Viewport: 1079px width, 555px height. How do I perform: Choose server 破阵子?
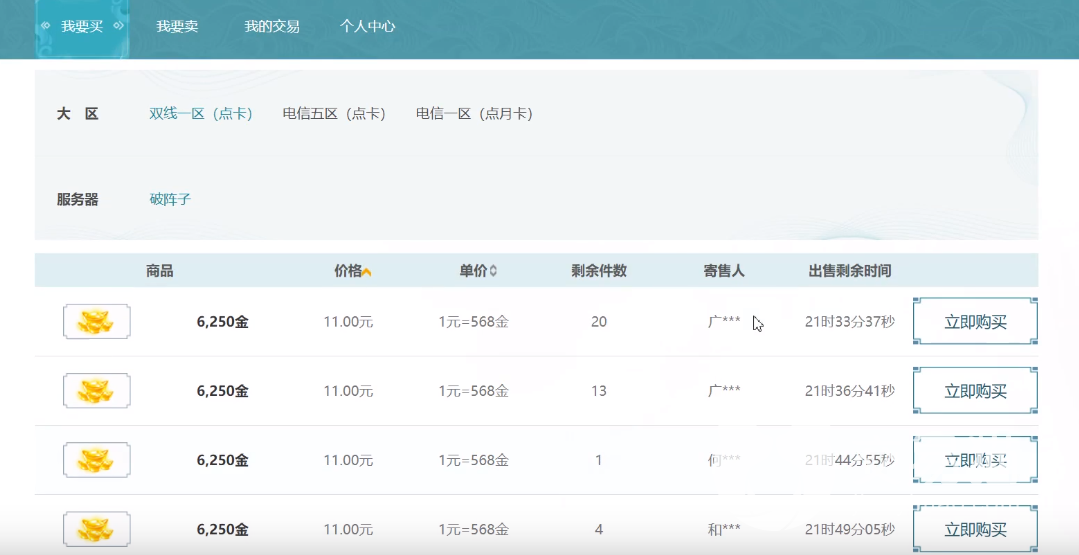click(170, 199)
